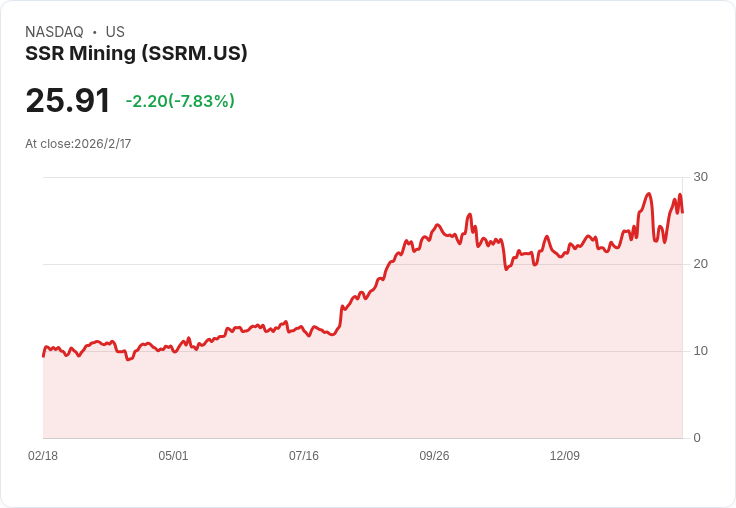Select the 05/01 date on the time axis
Image resolution: width=736 pixels, height=508 pixels.
coord(173,456)
